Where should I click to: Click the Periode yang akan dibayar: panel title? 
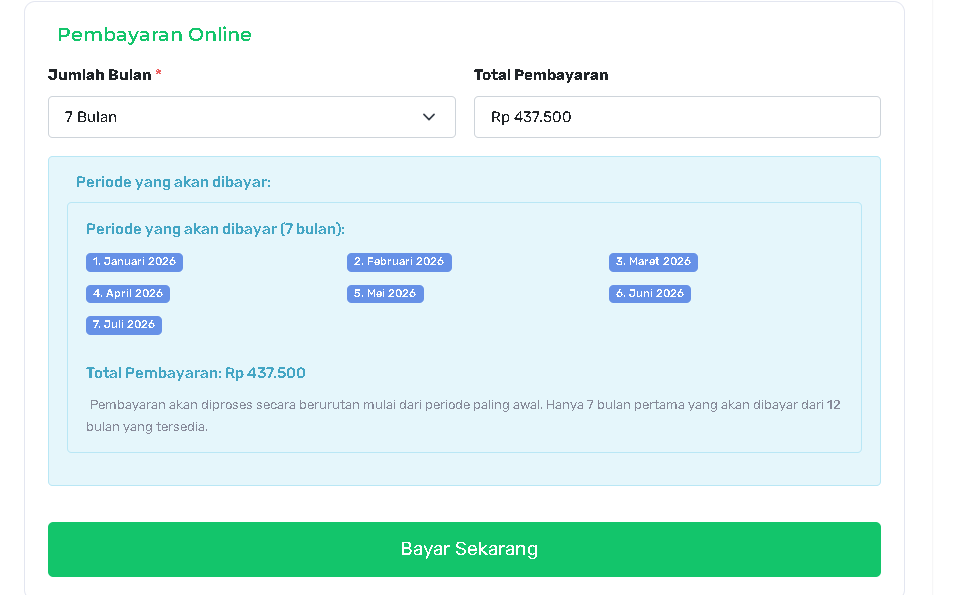(173, 182)
